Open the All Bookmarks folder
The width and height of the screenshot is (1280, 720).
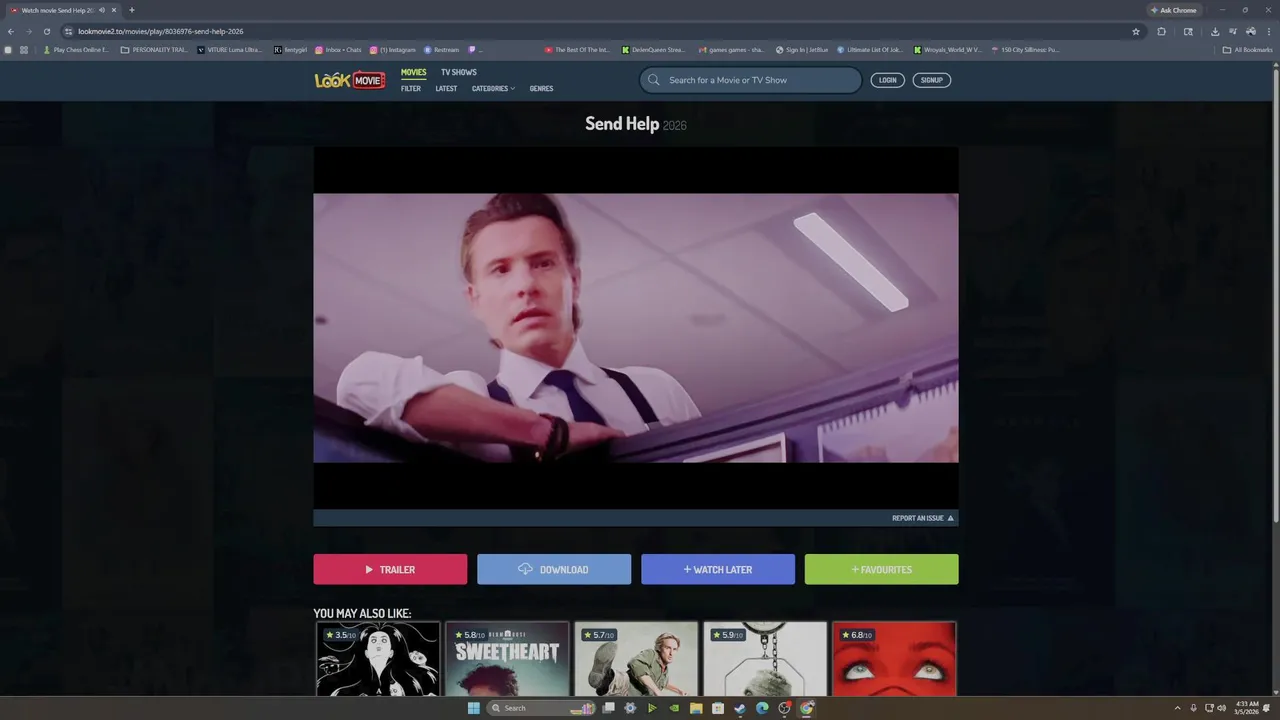1247,49
